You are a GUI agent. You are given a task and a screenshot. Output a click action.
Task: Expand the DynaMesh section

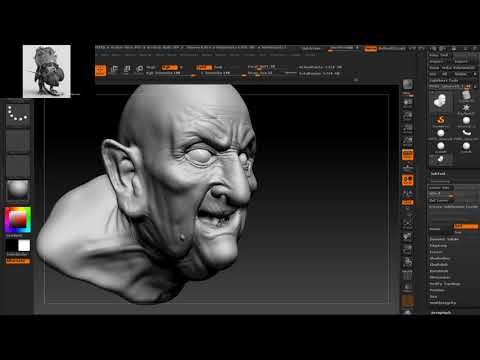coord(439,271)
